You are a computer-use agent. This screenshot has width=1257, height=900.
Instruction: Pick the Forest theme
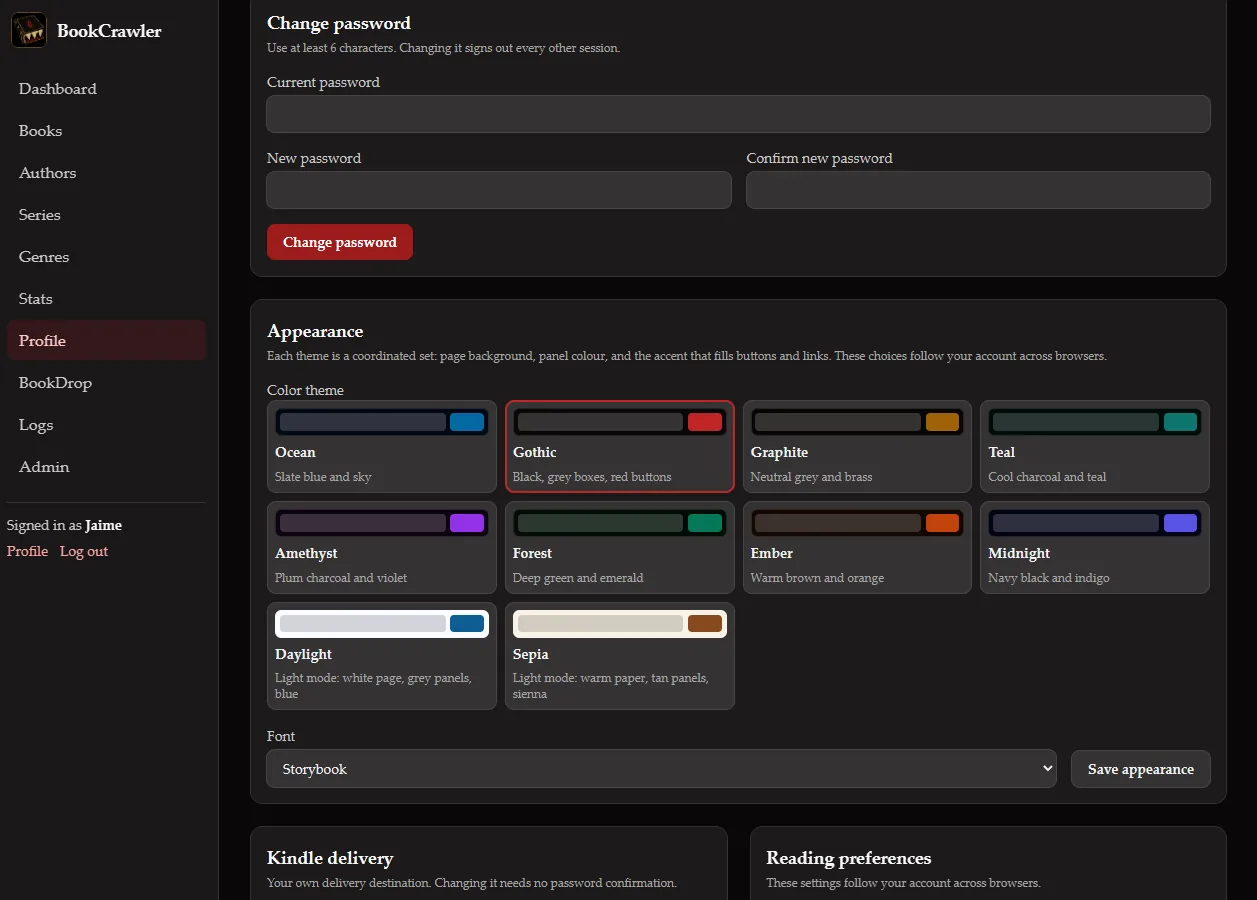coord(620,548)
